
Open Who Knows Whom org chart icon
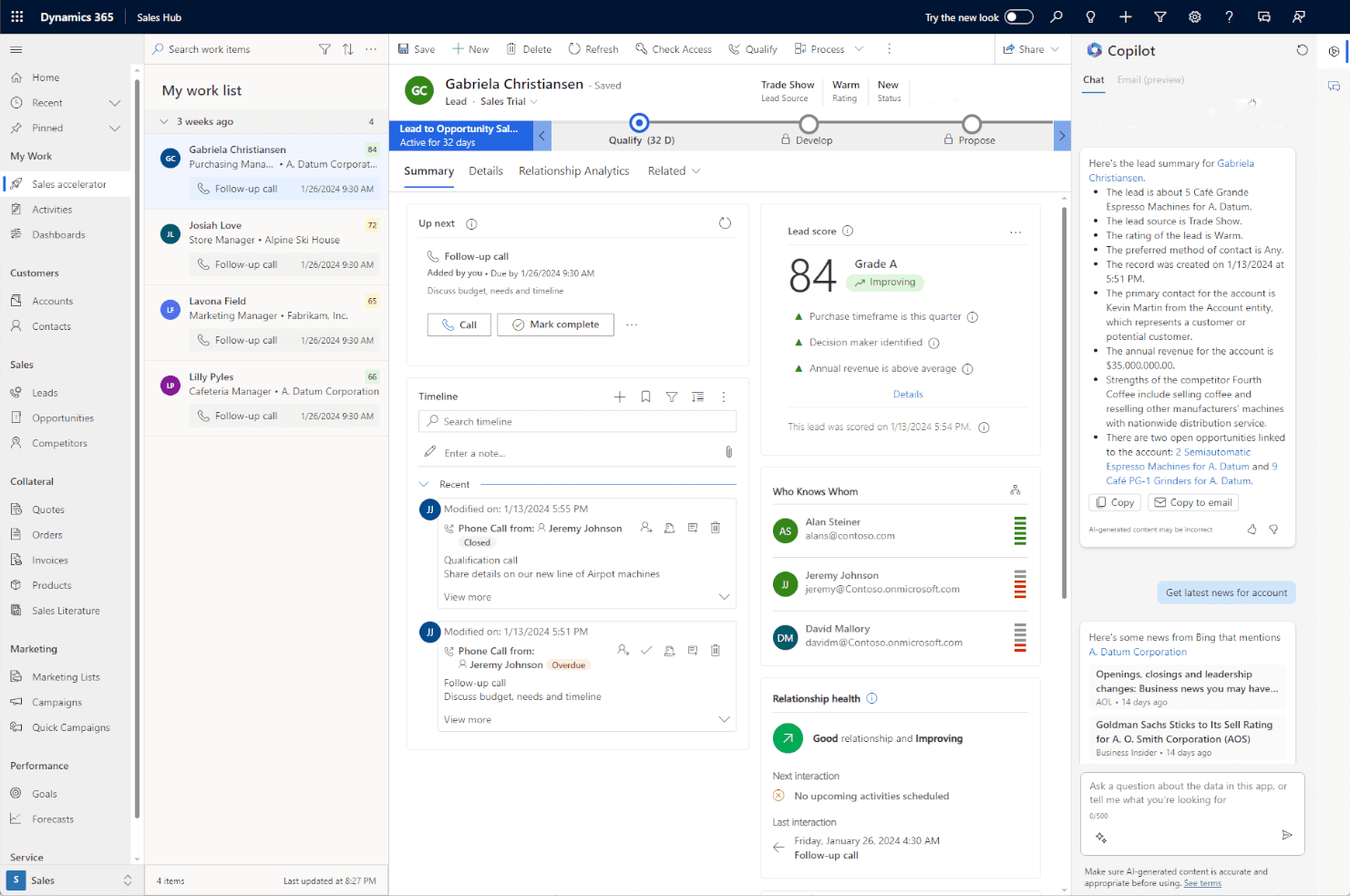click(1015, 490)
